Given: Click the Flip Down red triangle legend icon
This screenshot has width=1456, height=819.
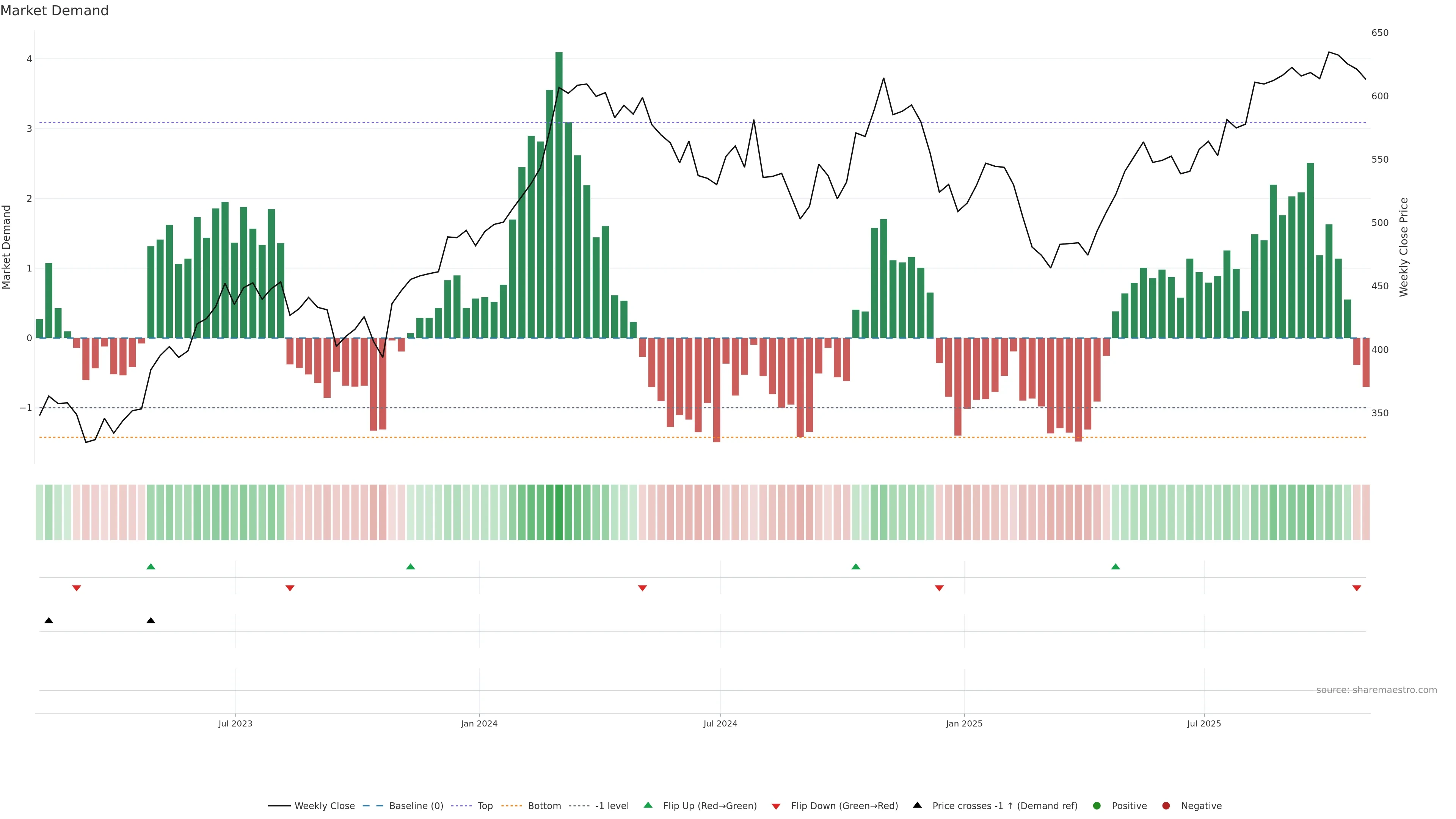Looking at the screenshot, I should [776, 806].
